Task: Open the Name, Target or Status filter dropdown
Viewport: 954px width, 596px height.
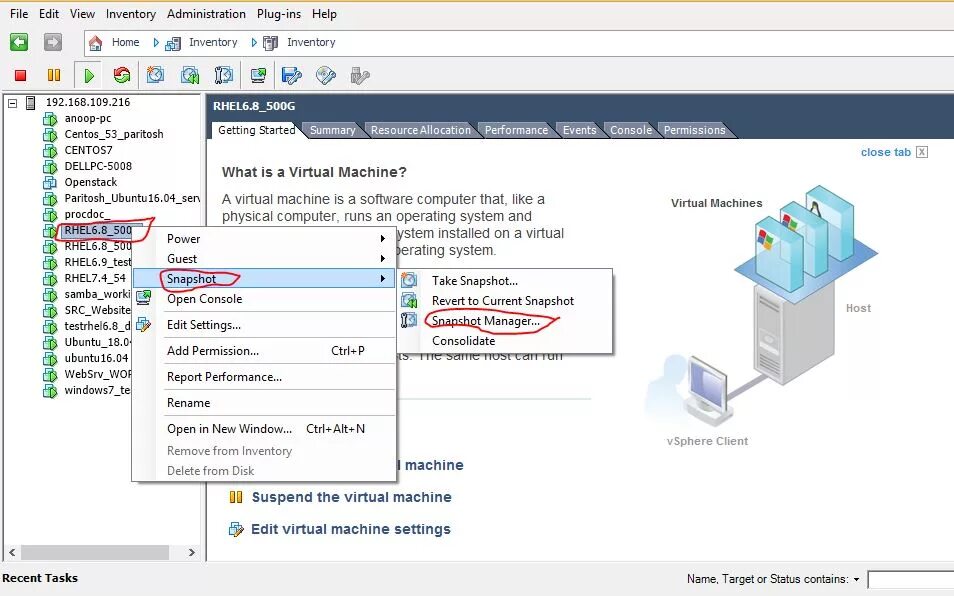Action: pyautogui.click(x=856, y=580)
